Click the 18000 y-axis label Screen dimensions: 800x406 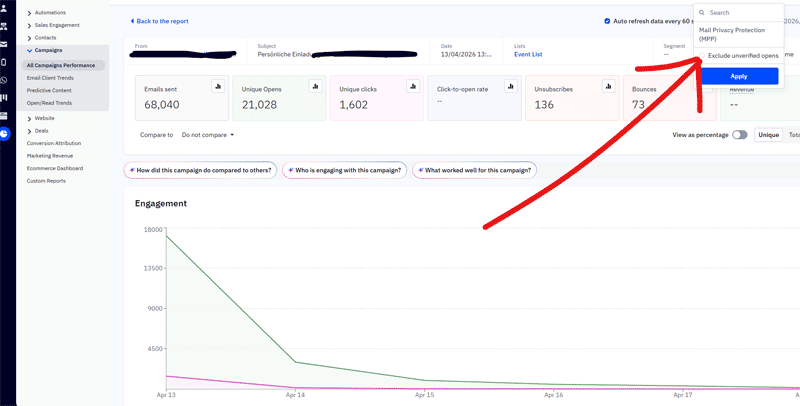pyautogui.click(x=154, y=230)
